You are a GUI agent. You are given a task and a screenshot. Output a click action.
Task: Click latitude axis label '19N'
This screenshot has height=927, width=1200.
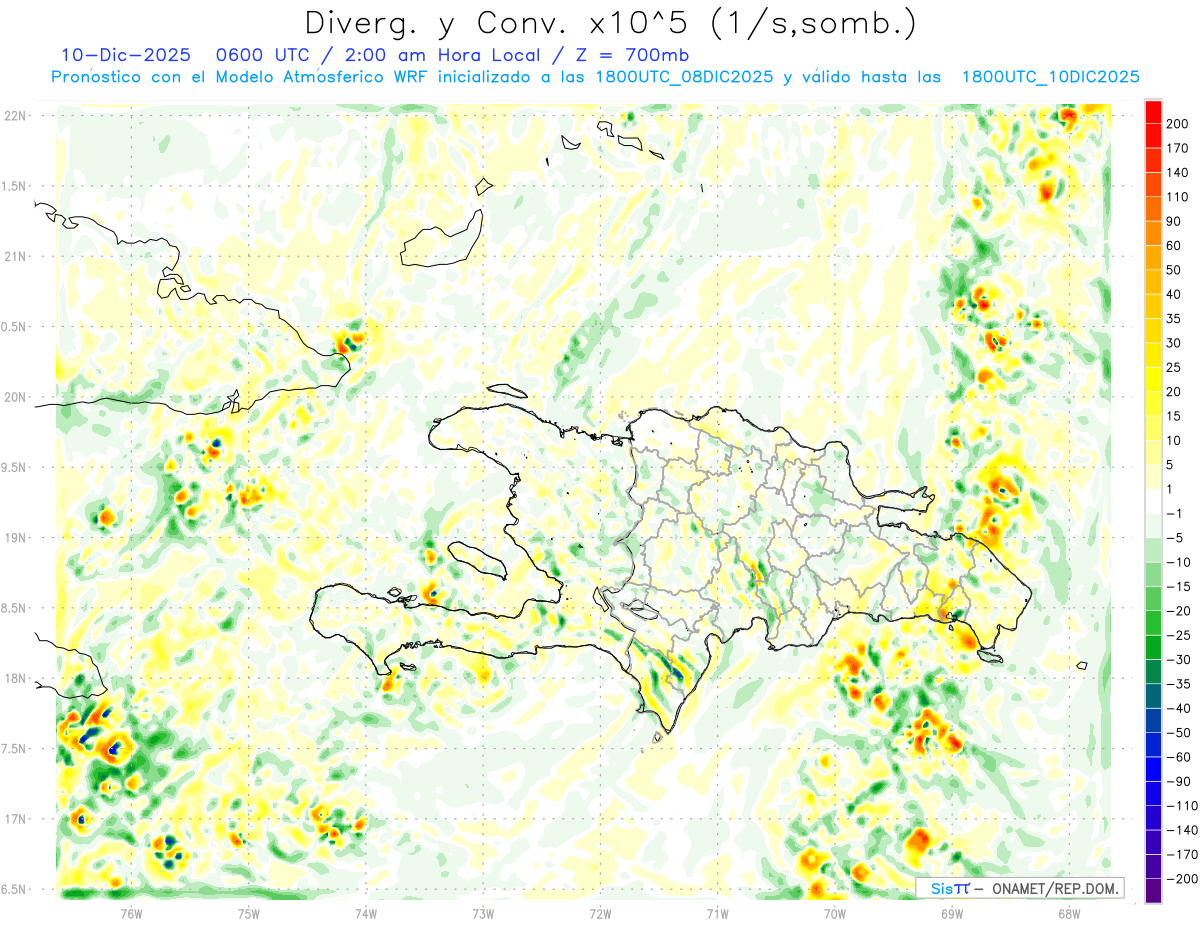coord(15,538)
